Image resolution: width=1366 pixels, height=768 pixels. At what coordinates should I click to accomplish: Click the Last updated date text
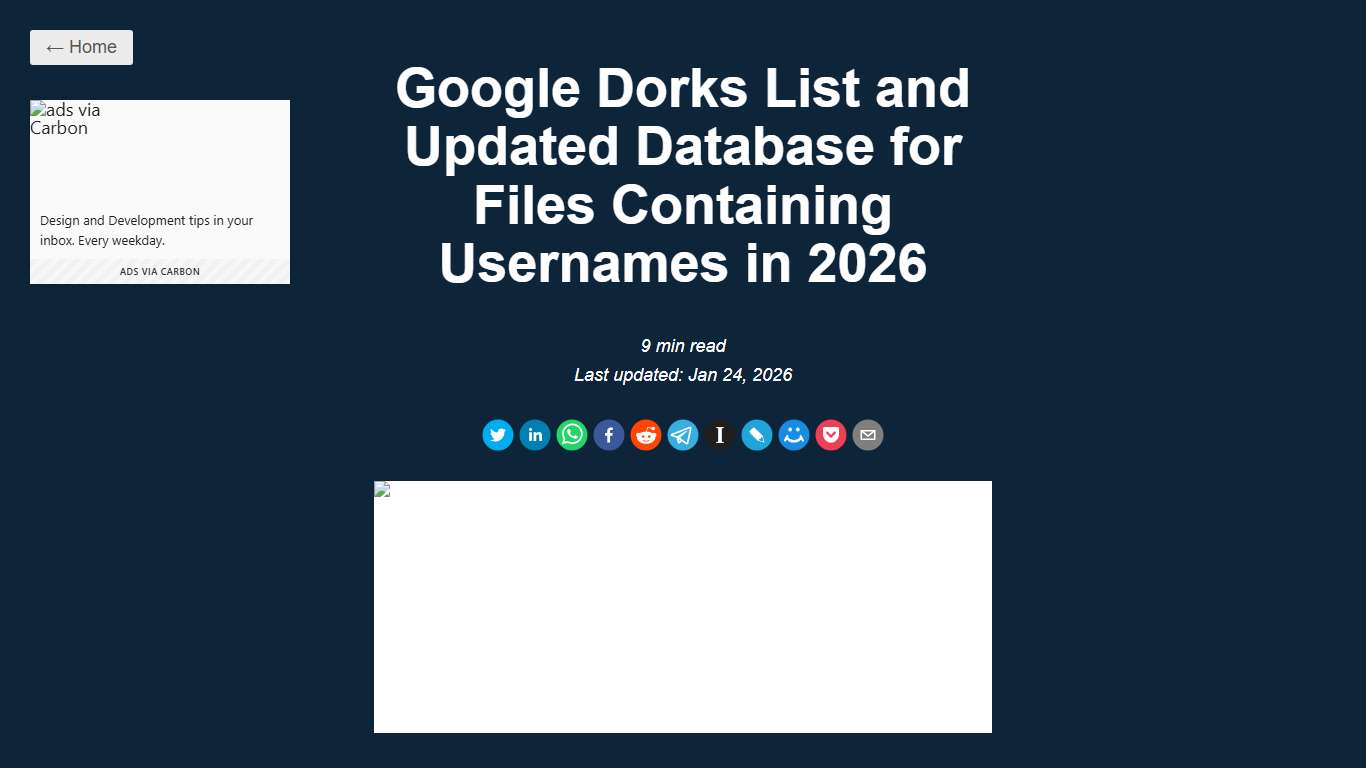(683, 375)
